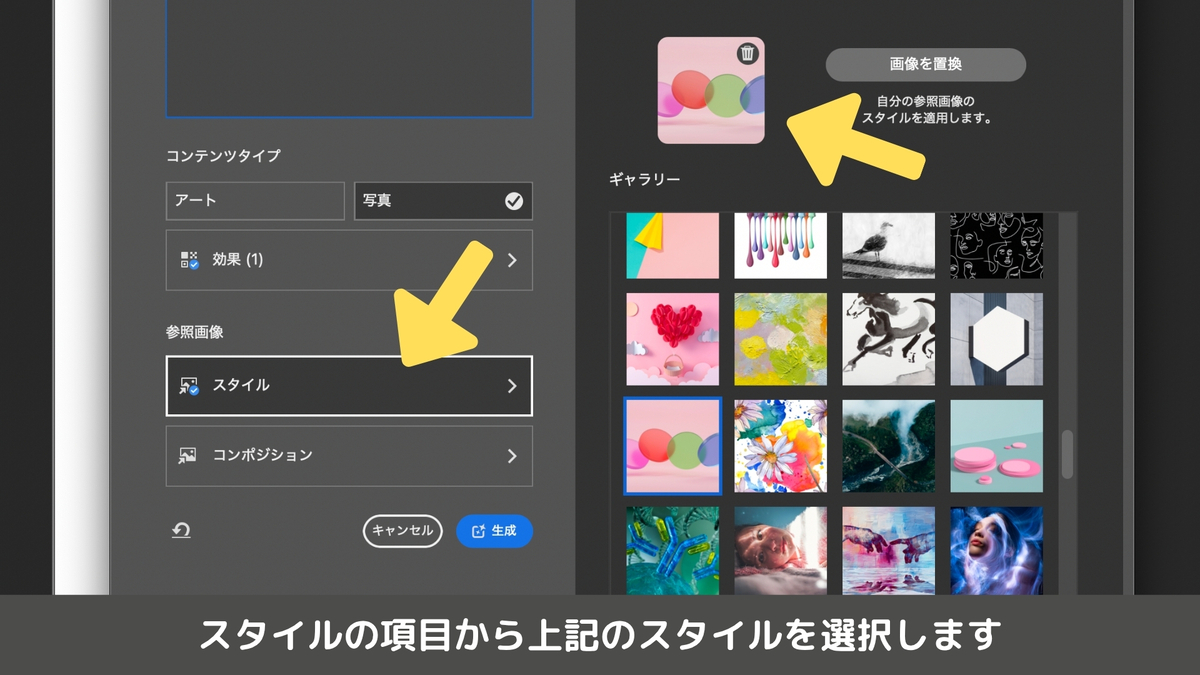Open the スタイル row chevron

[x=512, y=386]
